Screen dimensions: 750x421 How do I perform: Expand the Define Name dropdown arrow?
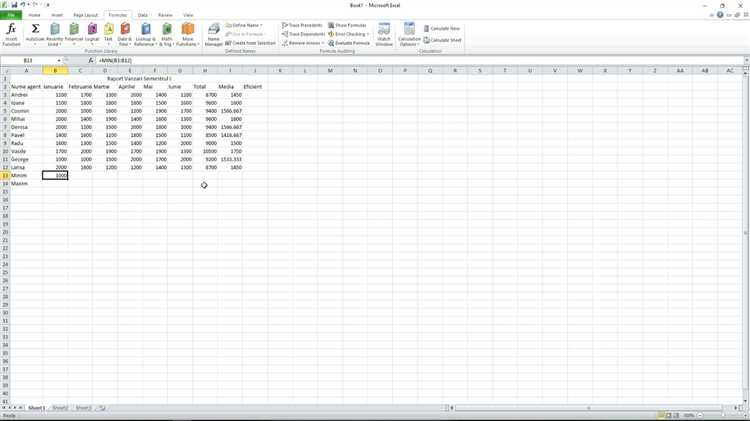tap(262, 25)
